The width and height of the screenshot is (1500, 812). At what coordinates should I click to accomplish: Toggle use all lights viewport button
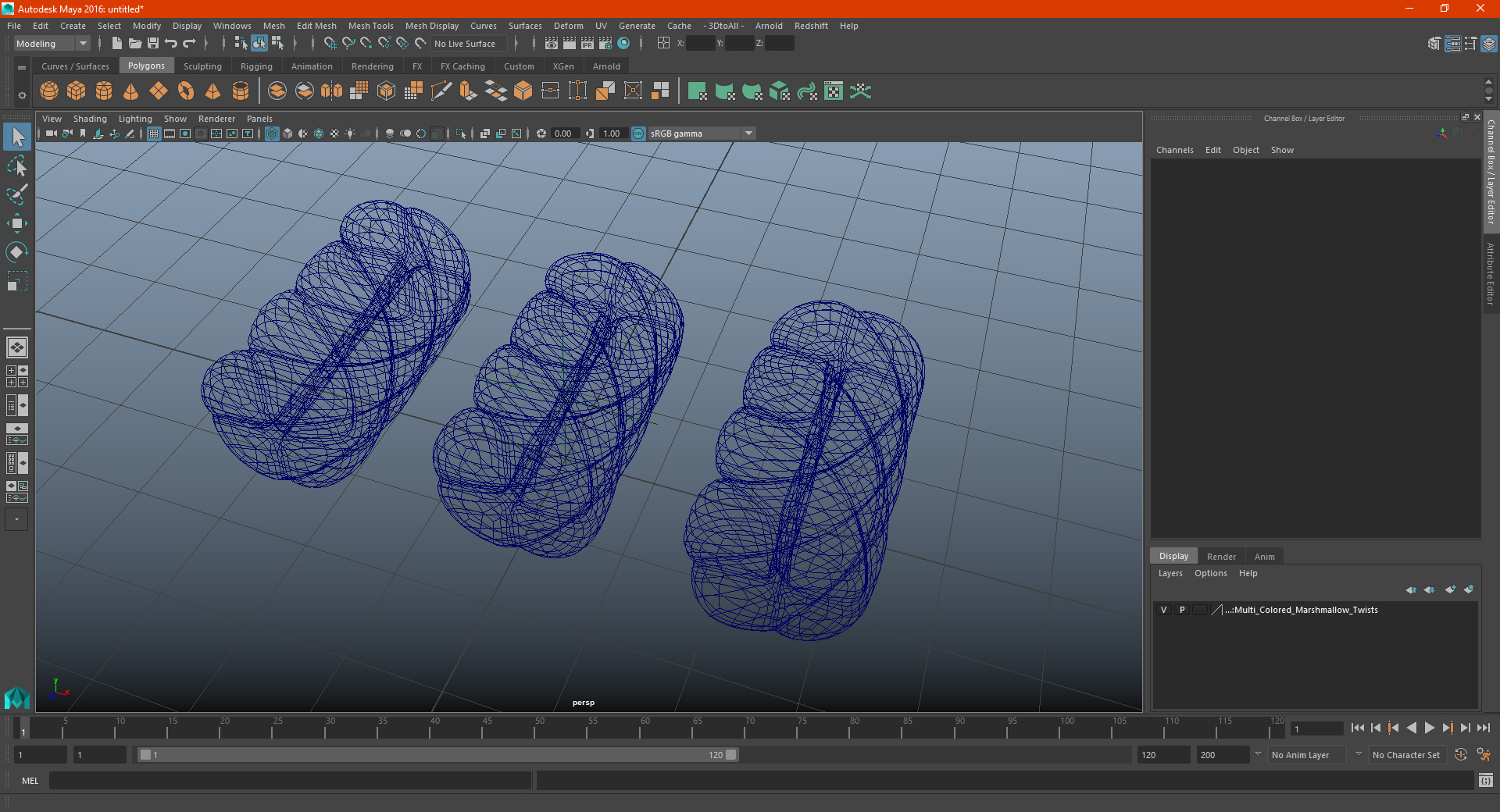pos(350,134)
